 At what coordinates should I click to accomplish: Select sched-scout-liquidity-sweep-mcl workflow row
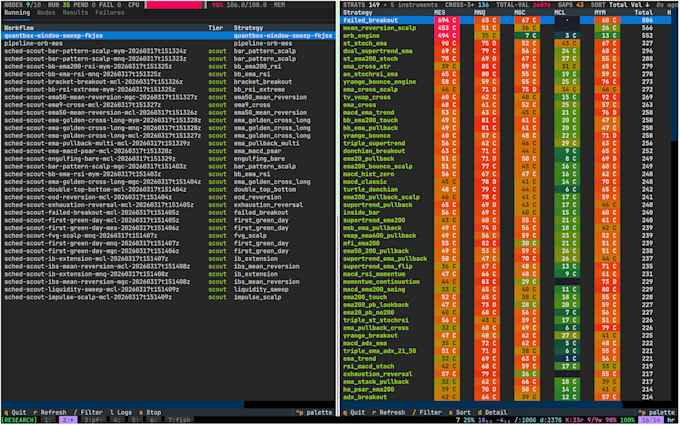(x=168, y=289)
